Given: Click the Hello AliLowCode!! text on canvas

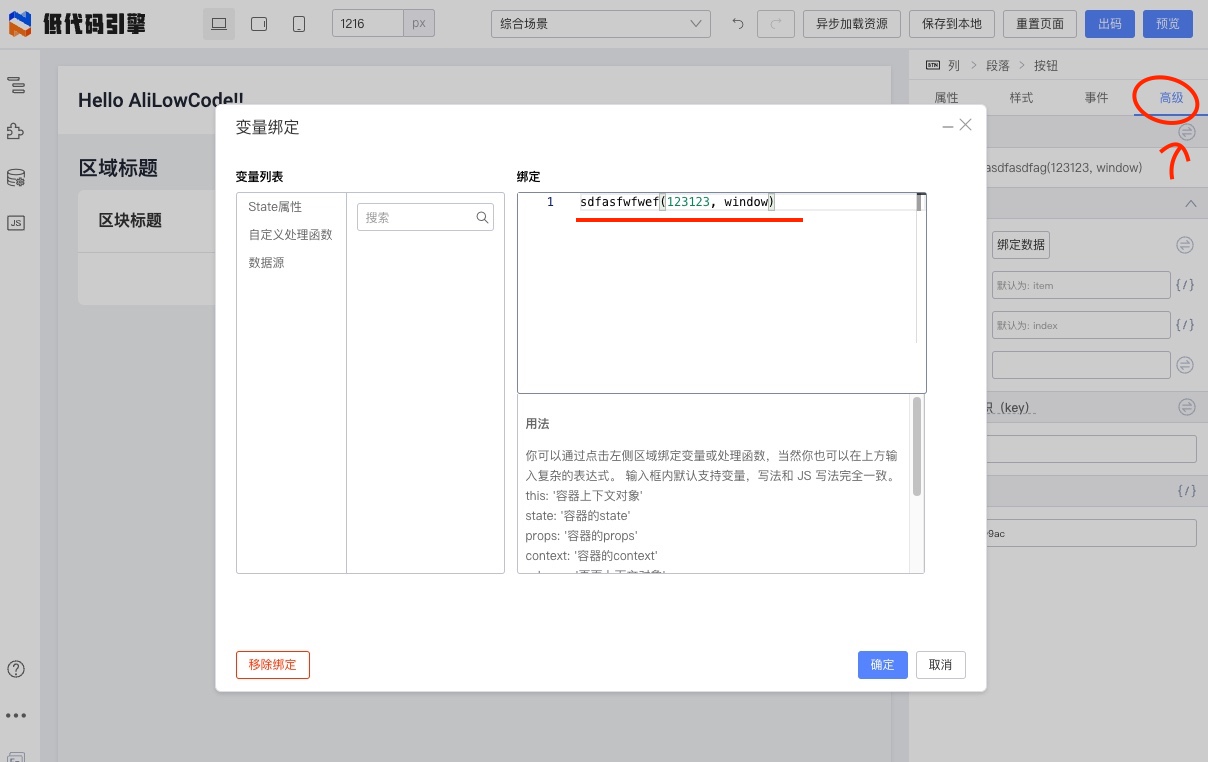Looking at the screenshot, I should 160,100.
